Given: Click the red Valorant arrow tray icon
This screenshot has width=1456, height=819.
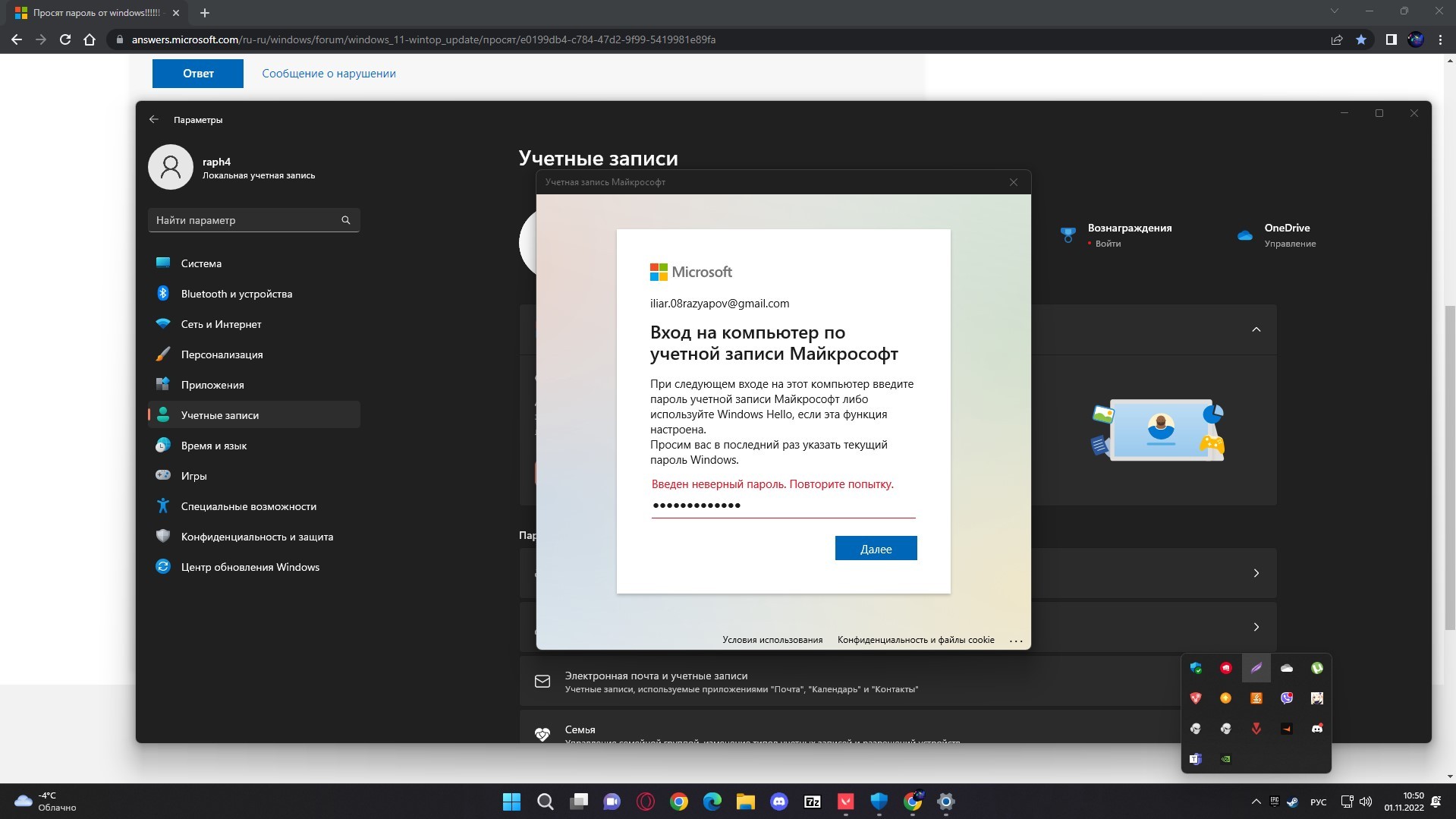Looking at the screenshot, I should click(1256, 729).
